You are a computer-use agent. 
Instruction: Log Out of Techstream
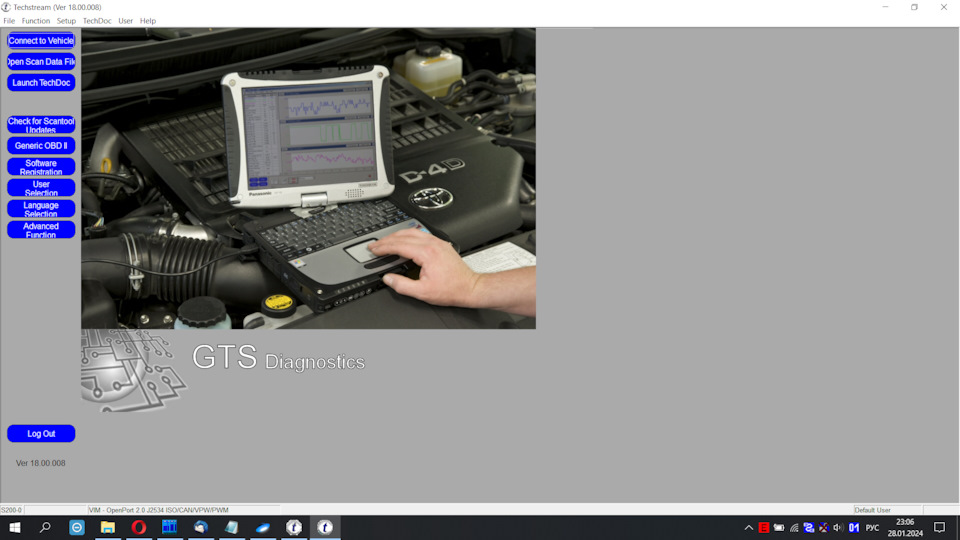(x=41, y=433)
